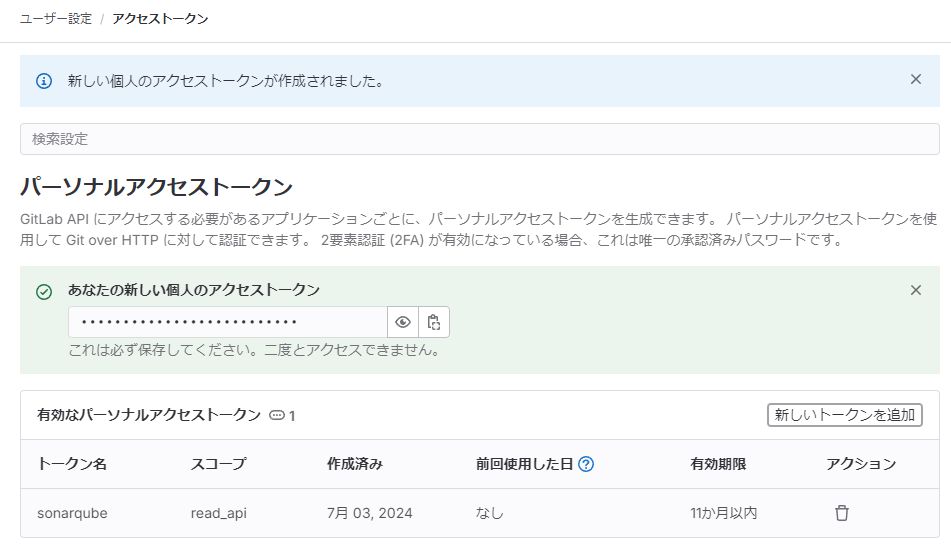
Task: Click the 前回使用した日 column header text
Action: (524, 464)
